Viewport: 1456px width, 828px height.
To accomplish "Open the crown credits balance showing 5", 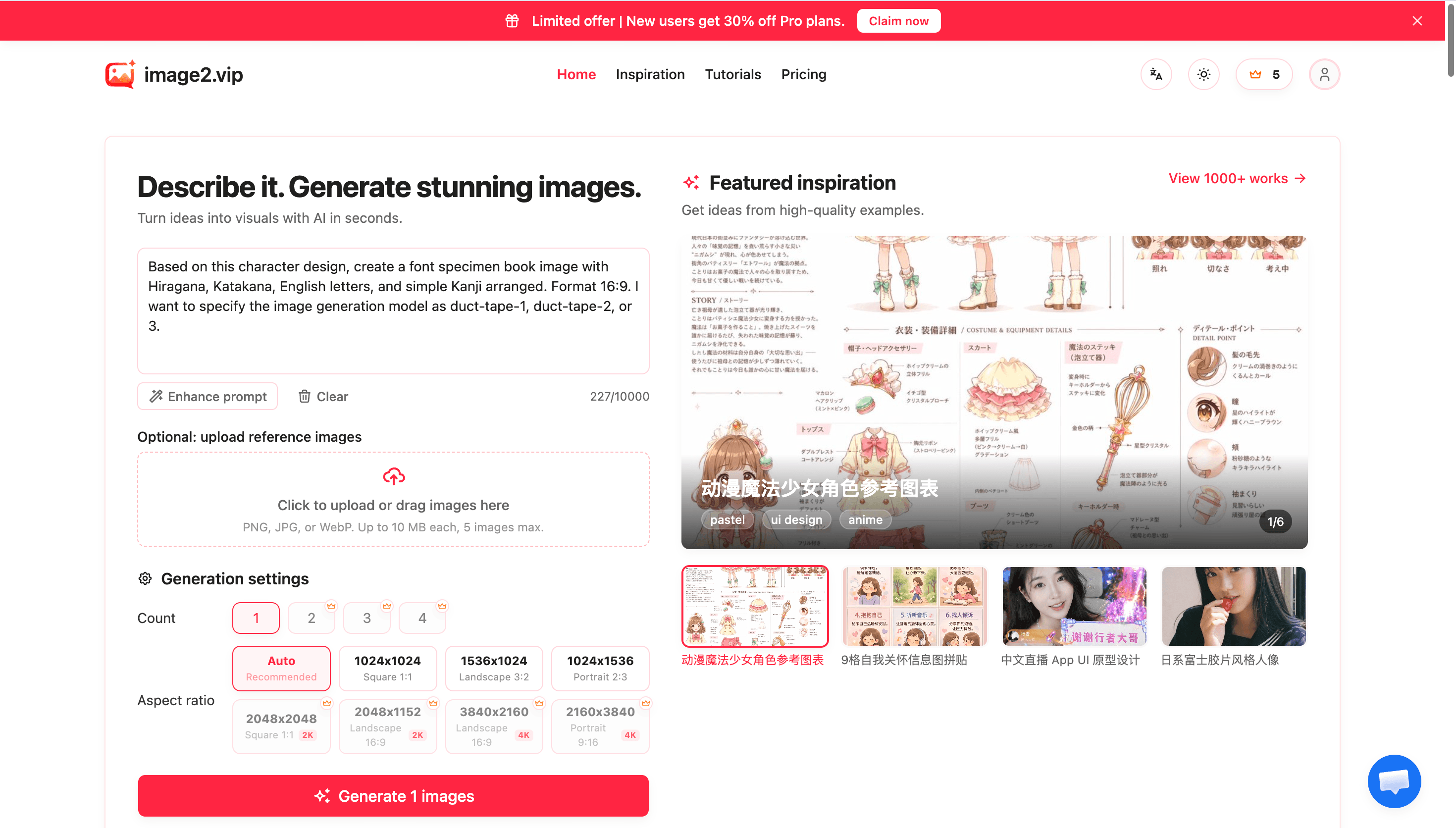I will tap(1264, 74).
